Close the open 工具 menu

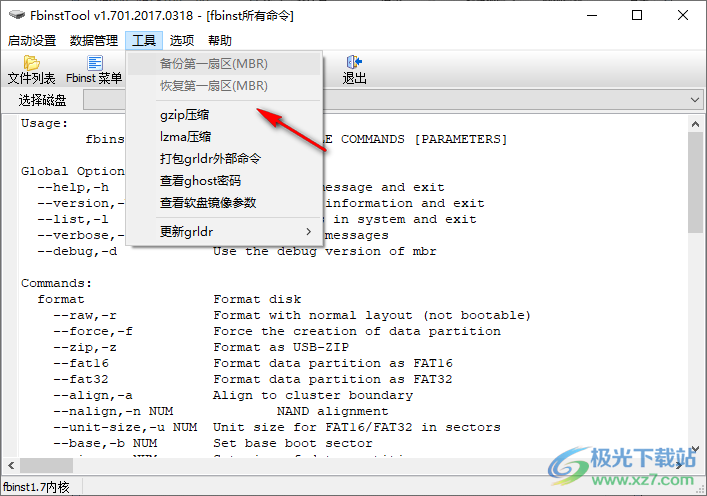(144, 41)
